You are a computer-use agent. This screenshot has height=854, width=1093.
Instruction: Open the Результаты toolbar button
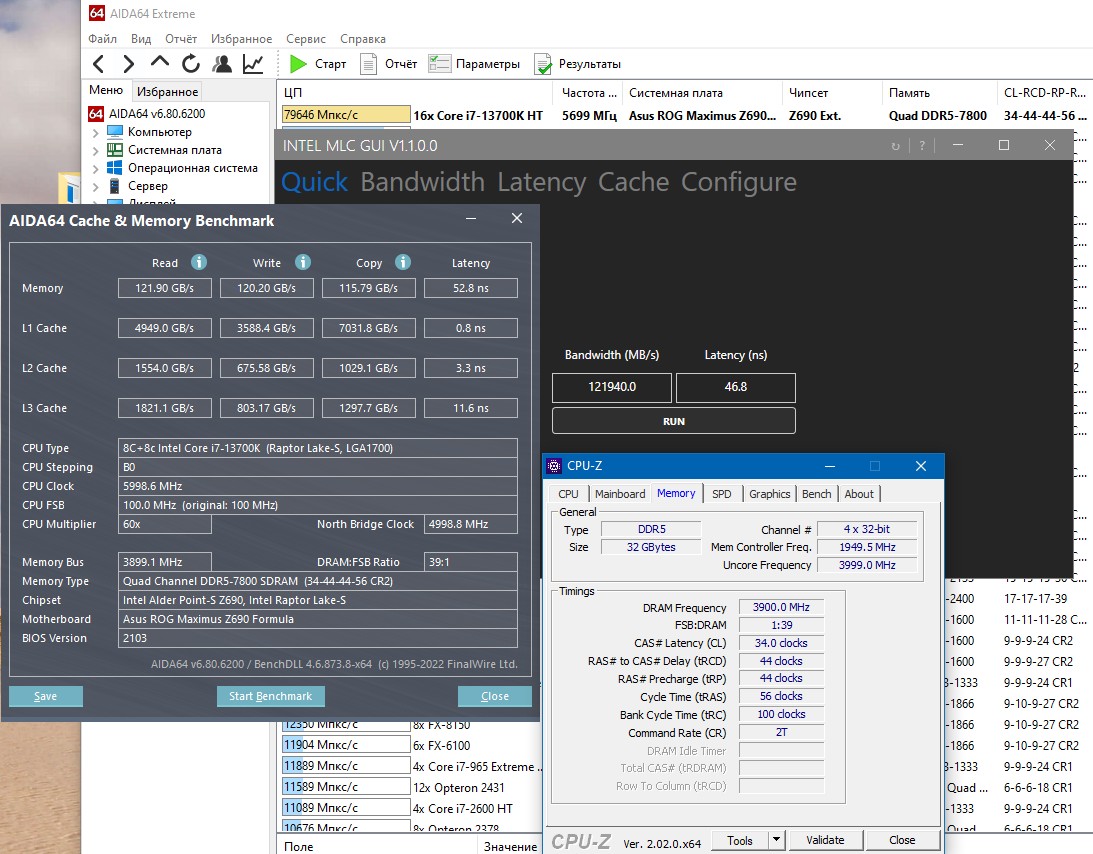(577, 64)
